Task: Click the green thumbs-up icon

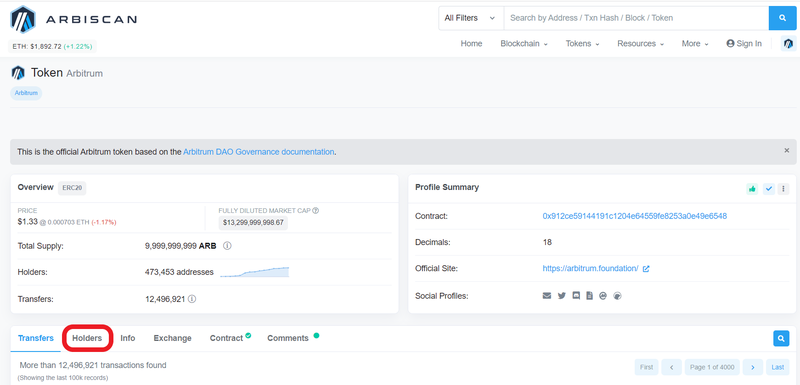Action: 752,189
